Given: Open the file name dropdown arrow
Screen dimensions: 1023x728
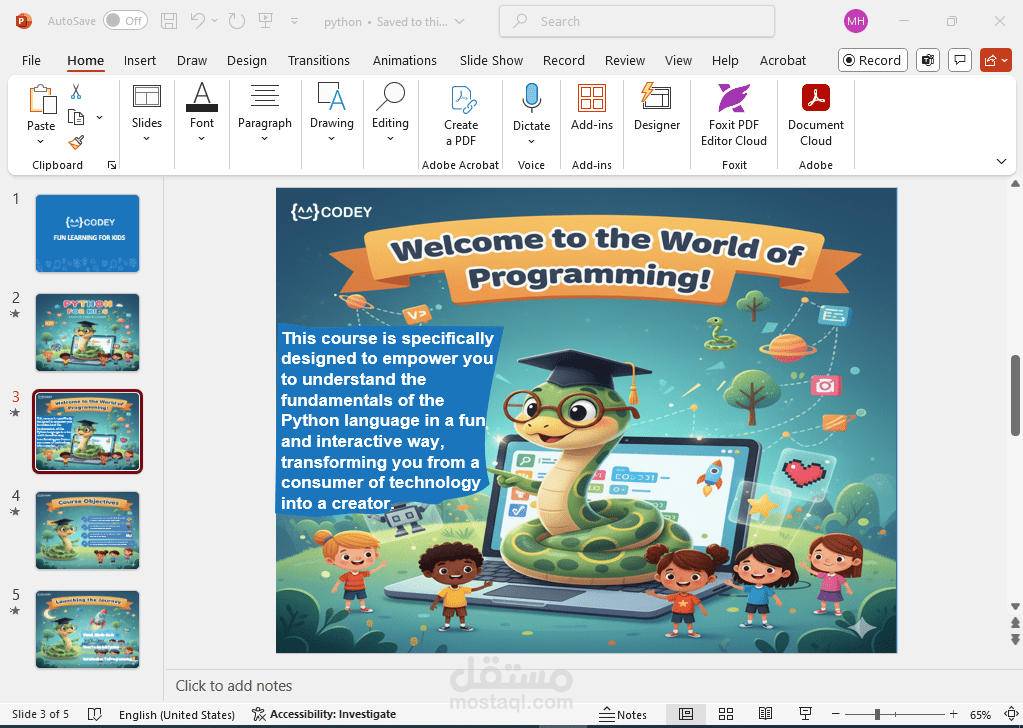Looking at the screenshot, I should tap(460, 22).
